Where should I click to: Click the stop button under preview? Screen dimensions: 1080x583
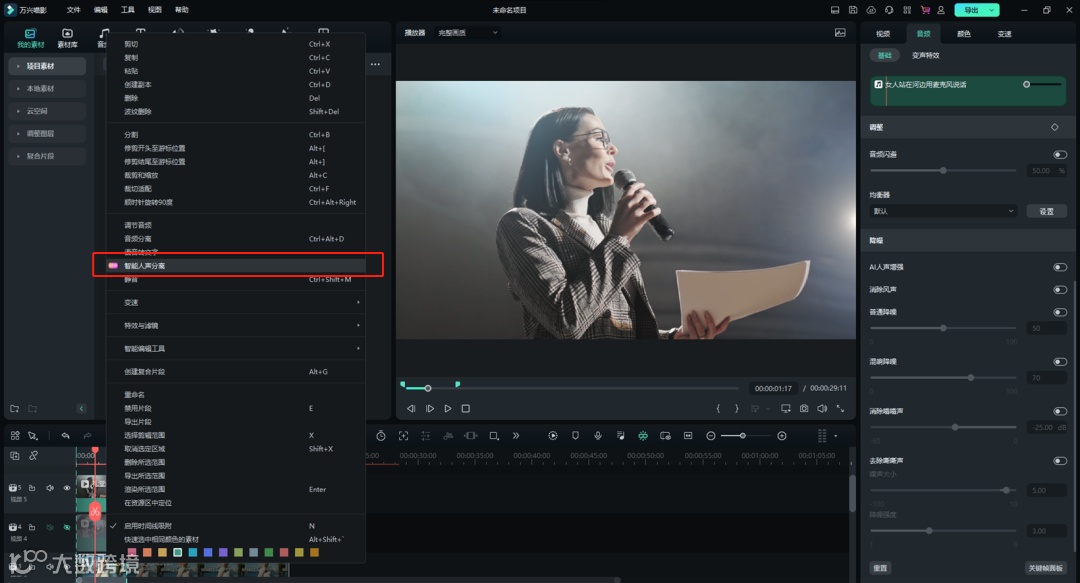tap(466, 409)
